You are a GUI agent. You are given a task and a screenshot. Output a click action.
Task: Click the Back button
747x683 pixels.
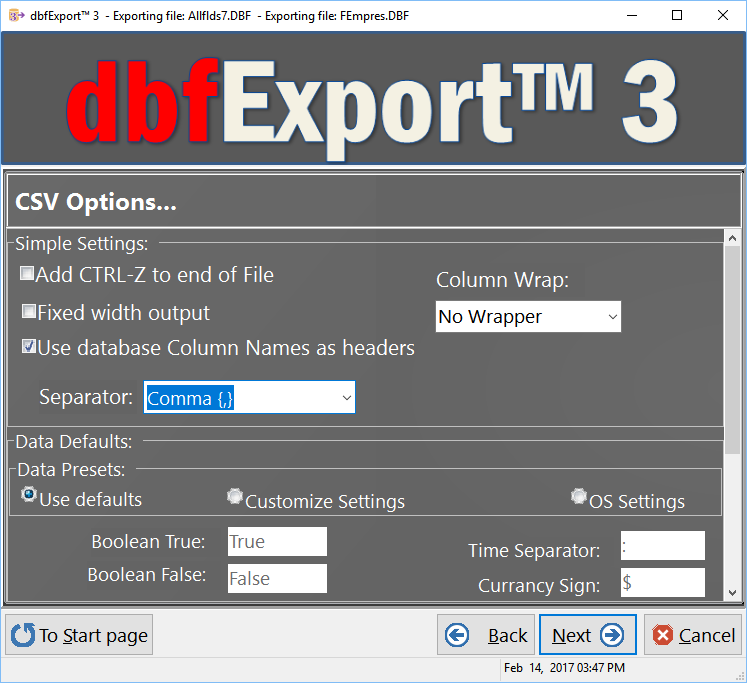tap(487, 635)
